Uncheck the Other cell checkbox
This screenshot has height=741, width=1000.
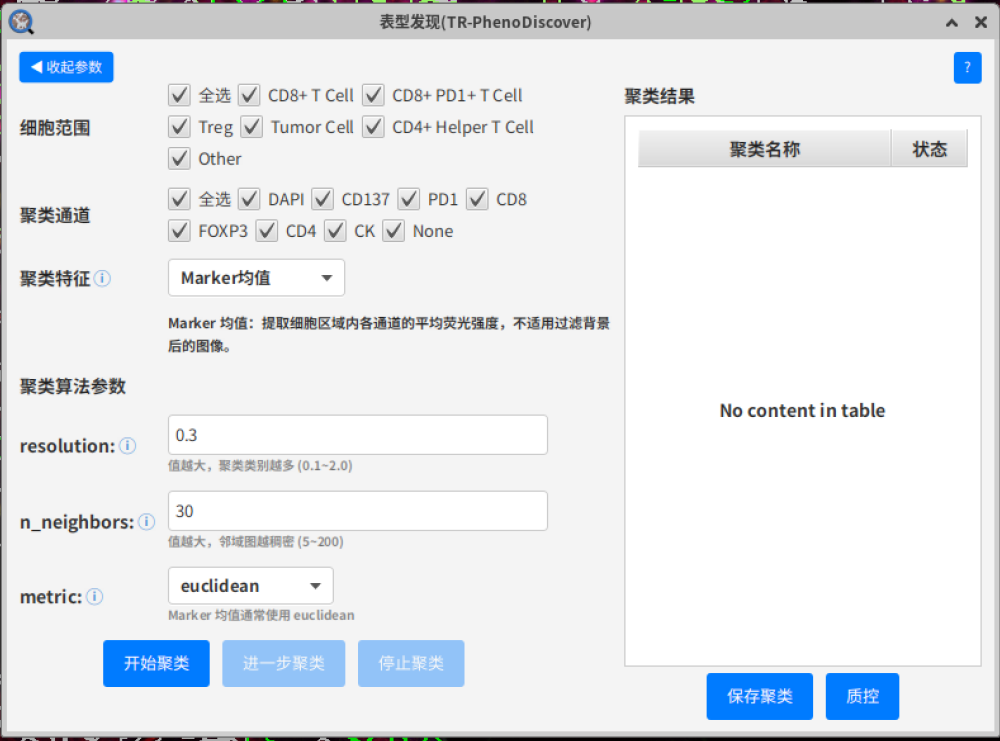pos(179,159)
